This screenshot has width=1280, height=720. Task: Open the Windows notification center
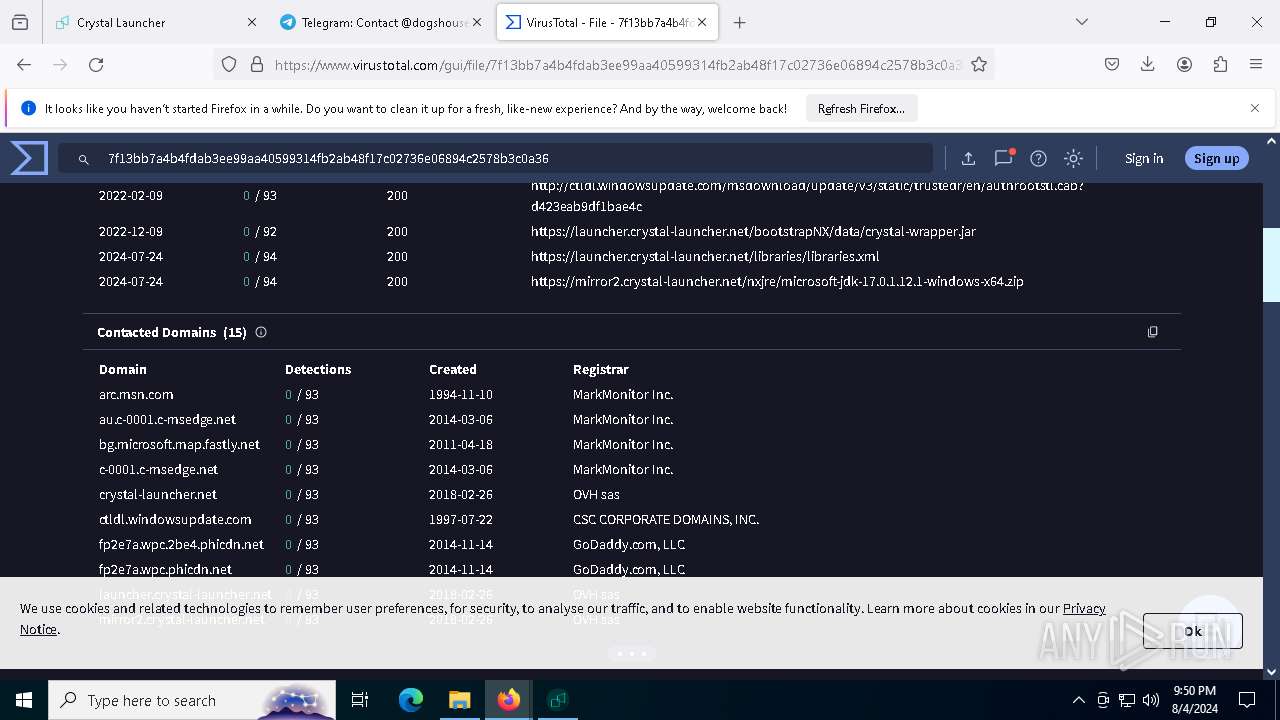coord(1247,700)
